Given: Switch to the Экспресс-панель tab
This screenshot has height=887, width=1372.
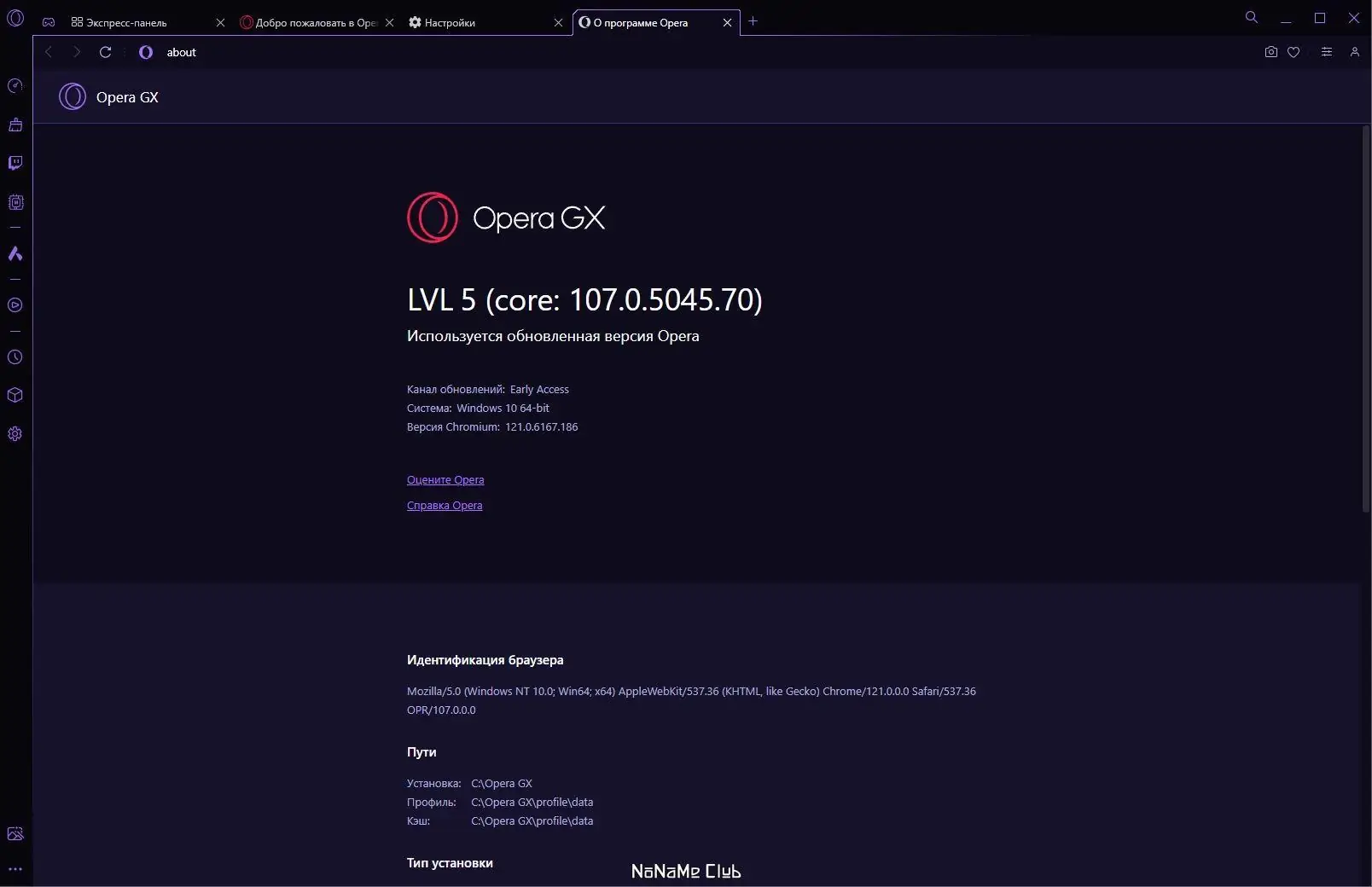Looking at the screenshot, I should click(138, 23).
